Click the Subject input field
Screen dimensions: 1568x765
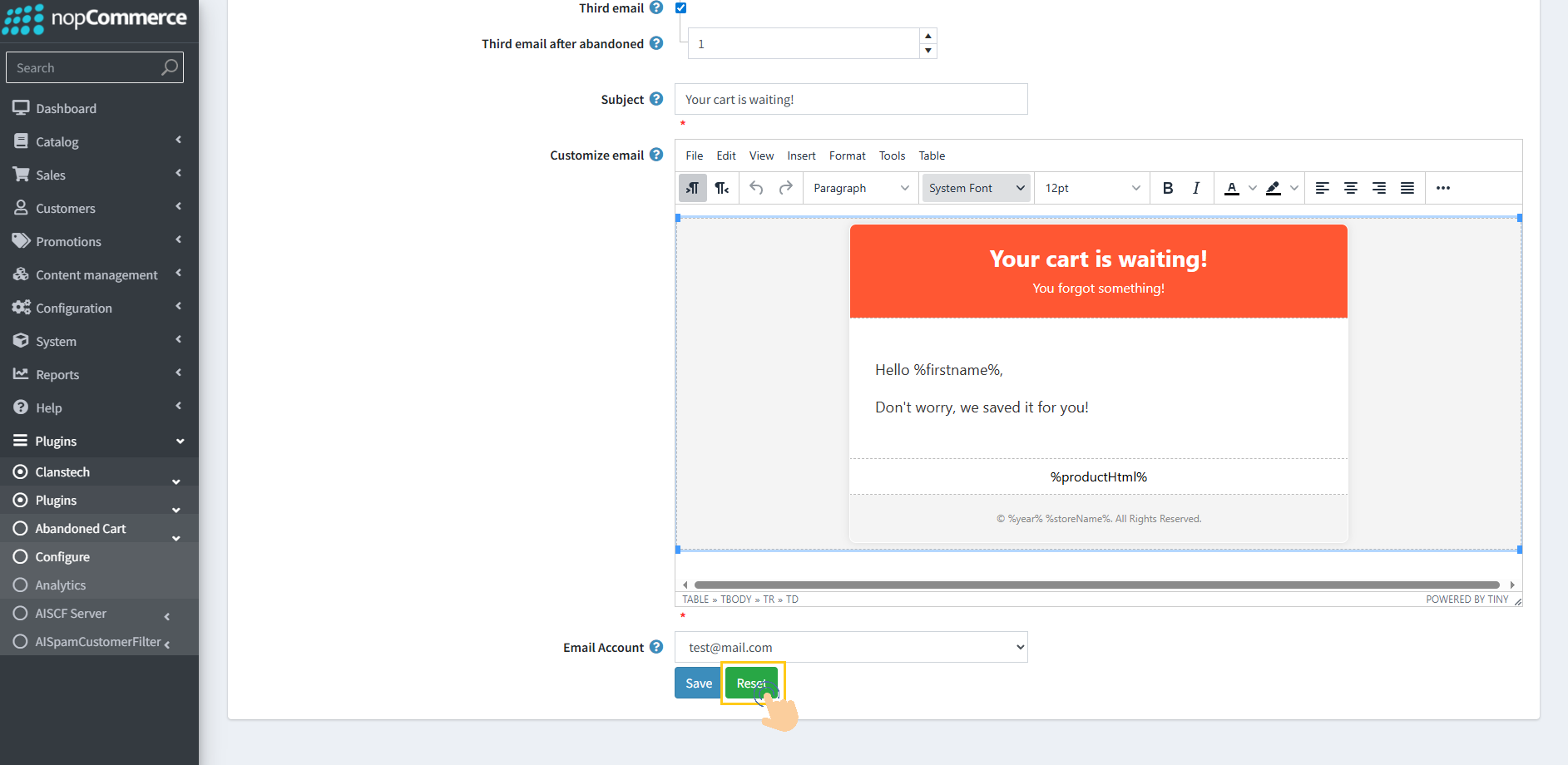851,99
